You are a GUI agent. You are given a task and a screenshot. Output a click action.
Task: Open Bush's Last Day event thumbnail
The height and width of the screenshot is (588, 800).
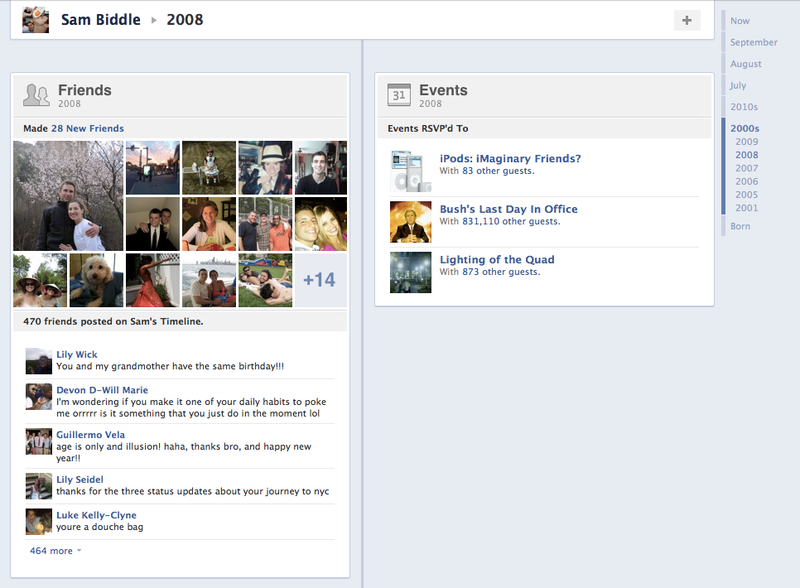[x=410, y=222]
